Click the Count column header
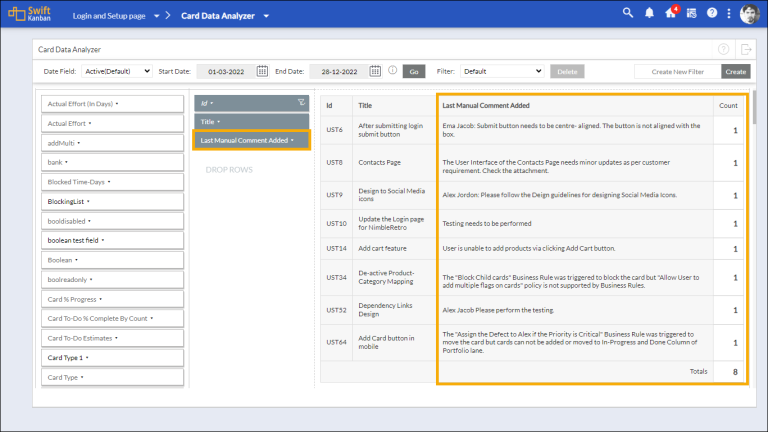 [x=728, y=105]
